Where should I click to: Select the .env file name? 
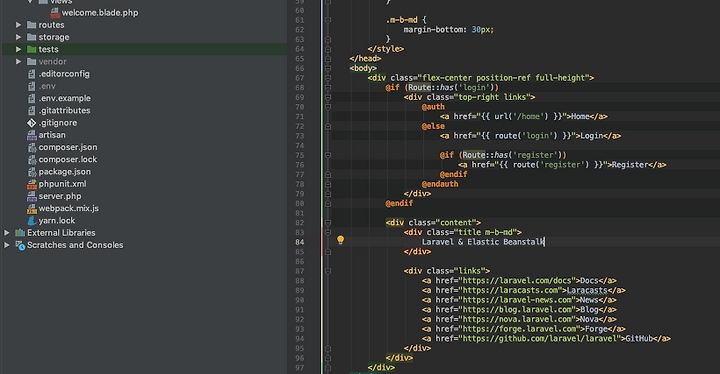tap(47, 86)
